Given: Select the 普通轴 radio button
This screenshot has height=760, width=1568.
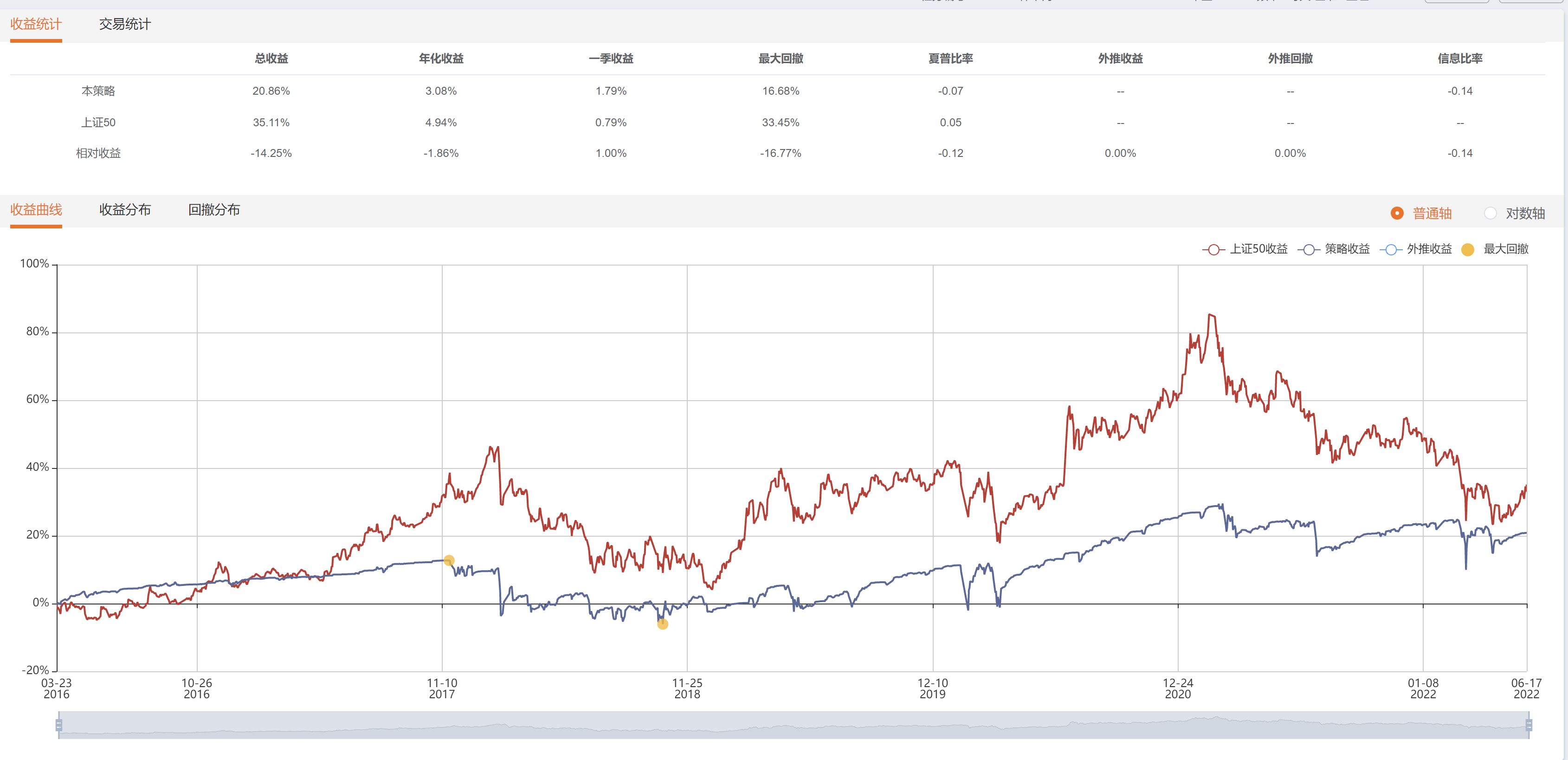Looking at the screenshot, I should [x=1397, y=213].
